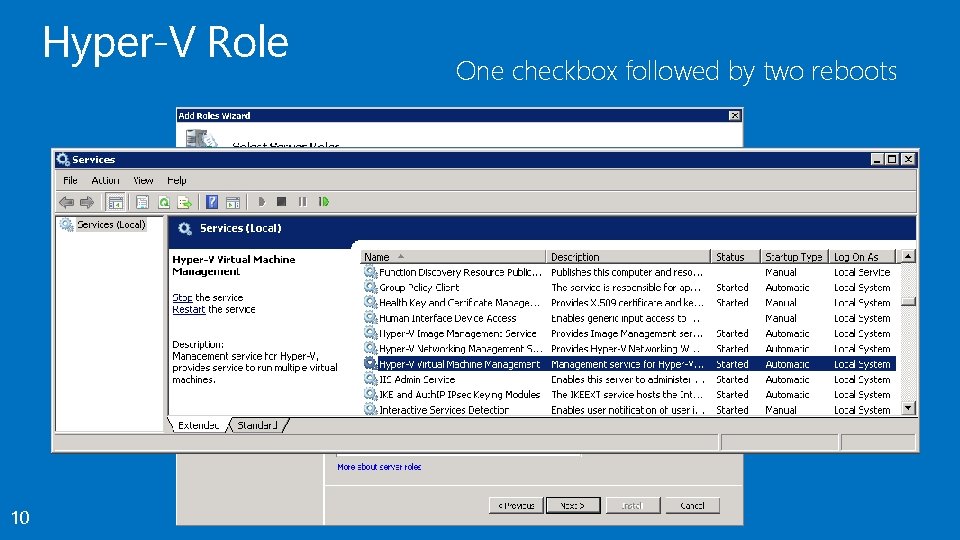
Task: Click the scrollbar down arrow in services list
Action: [909, 408]
